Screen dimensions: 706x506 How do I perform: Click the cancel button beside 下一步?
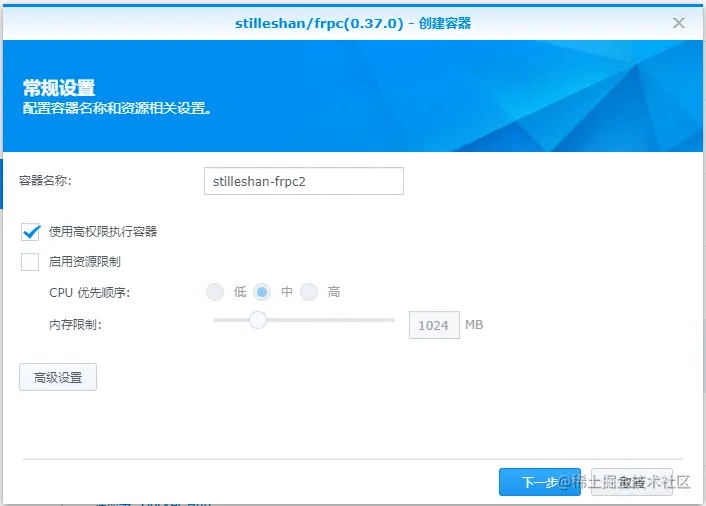coord(631,482)
